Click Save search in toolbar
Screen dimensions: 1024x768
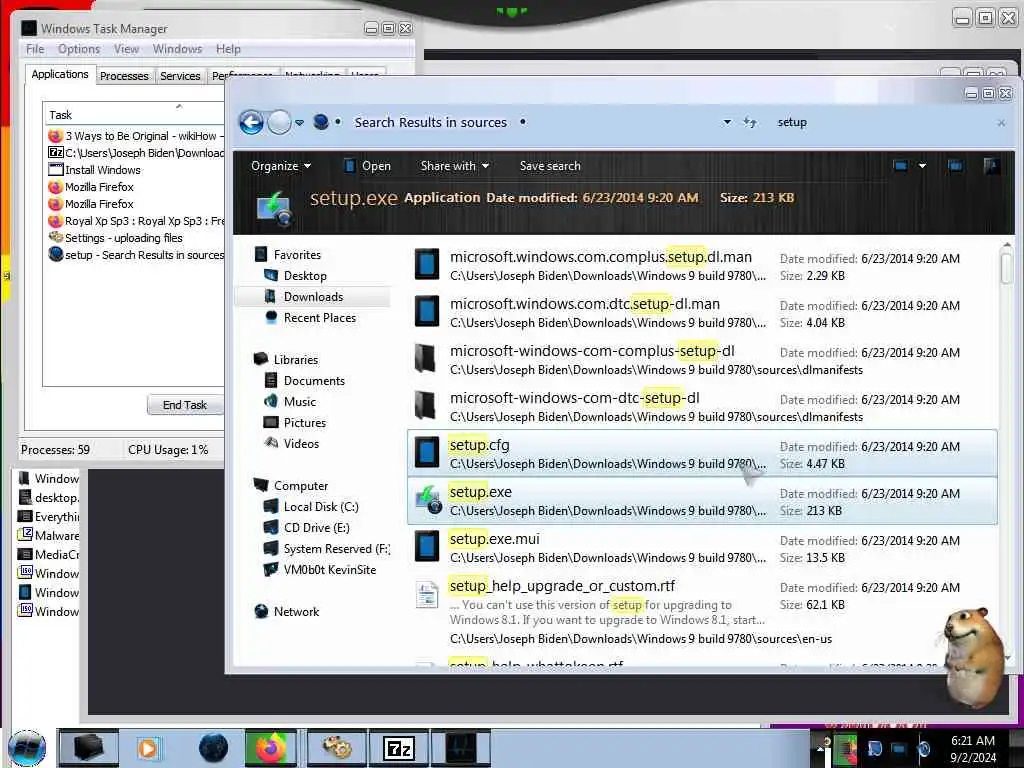coord(550,166)
